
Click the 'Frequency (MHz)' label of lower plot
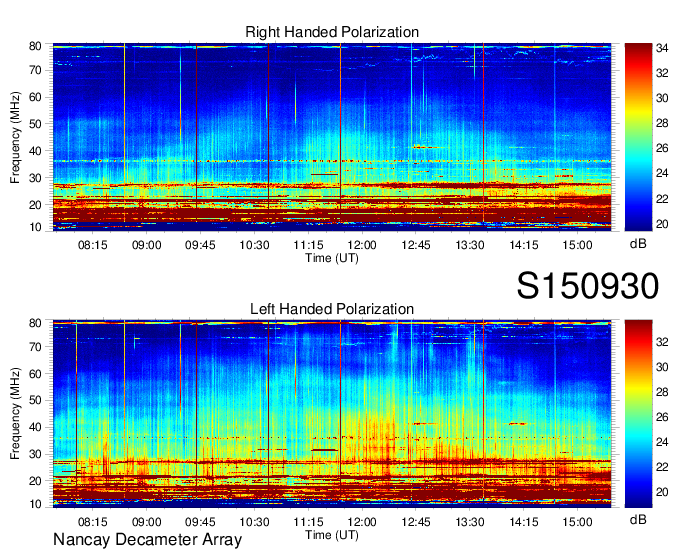[x=15, y=414]
